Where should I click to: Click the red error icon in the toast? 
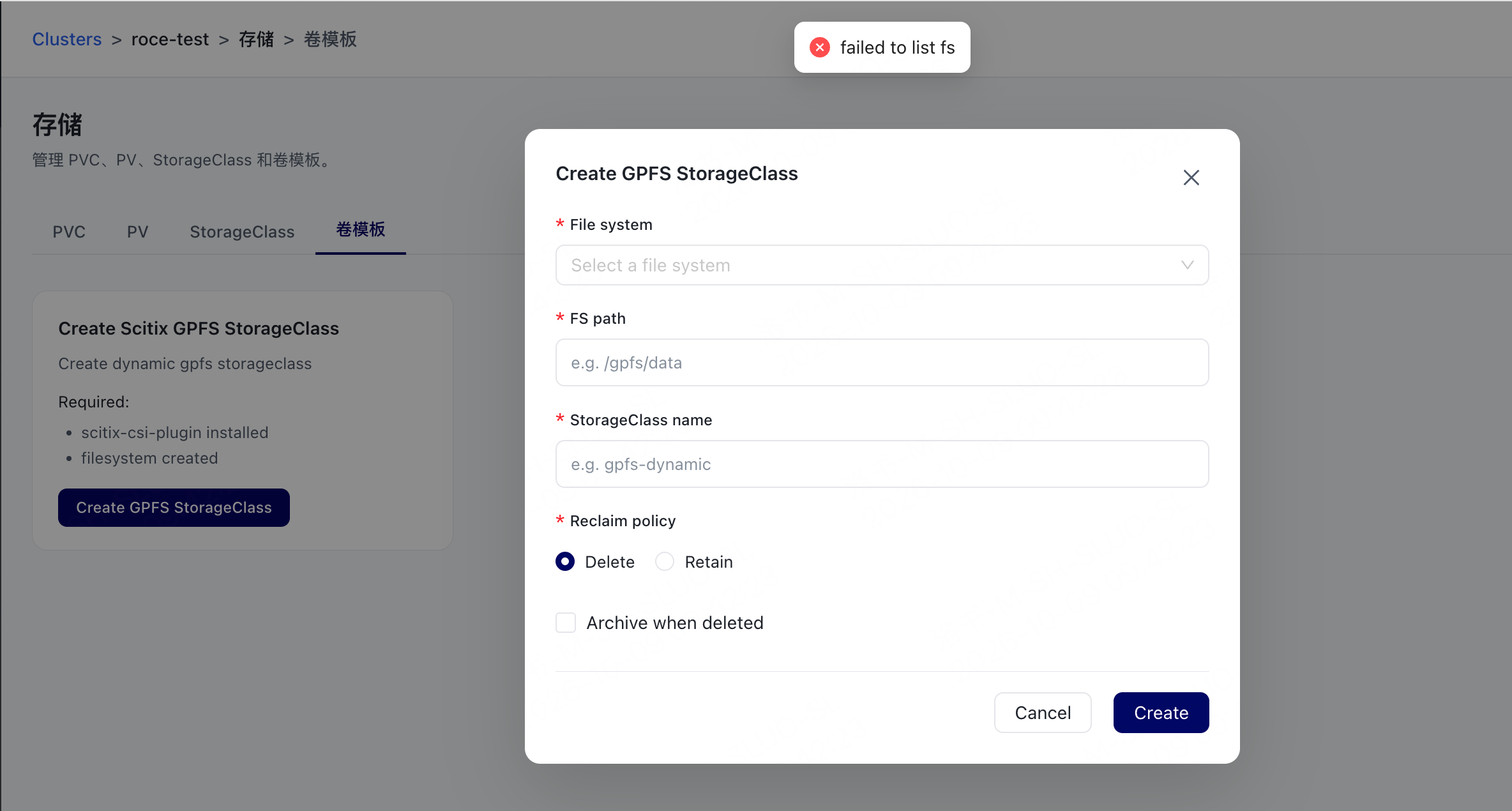(820, 47)
